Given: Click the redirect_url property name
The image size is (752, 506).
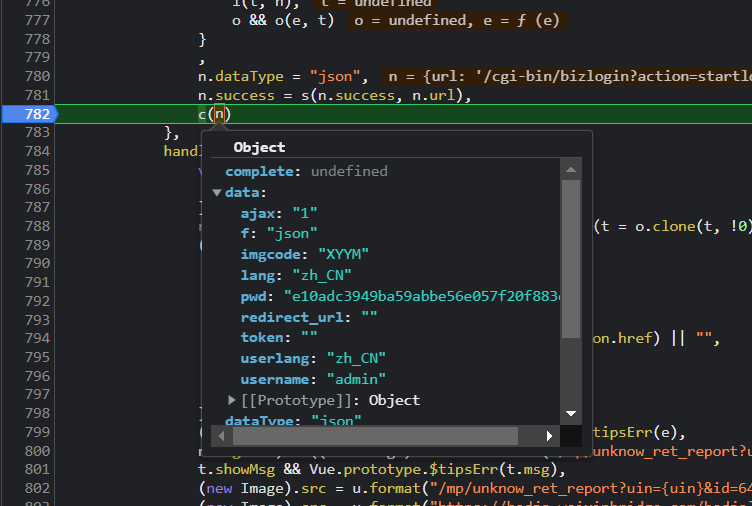Looking at the screenshot, I should coord(292,318).
